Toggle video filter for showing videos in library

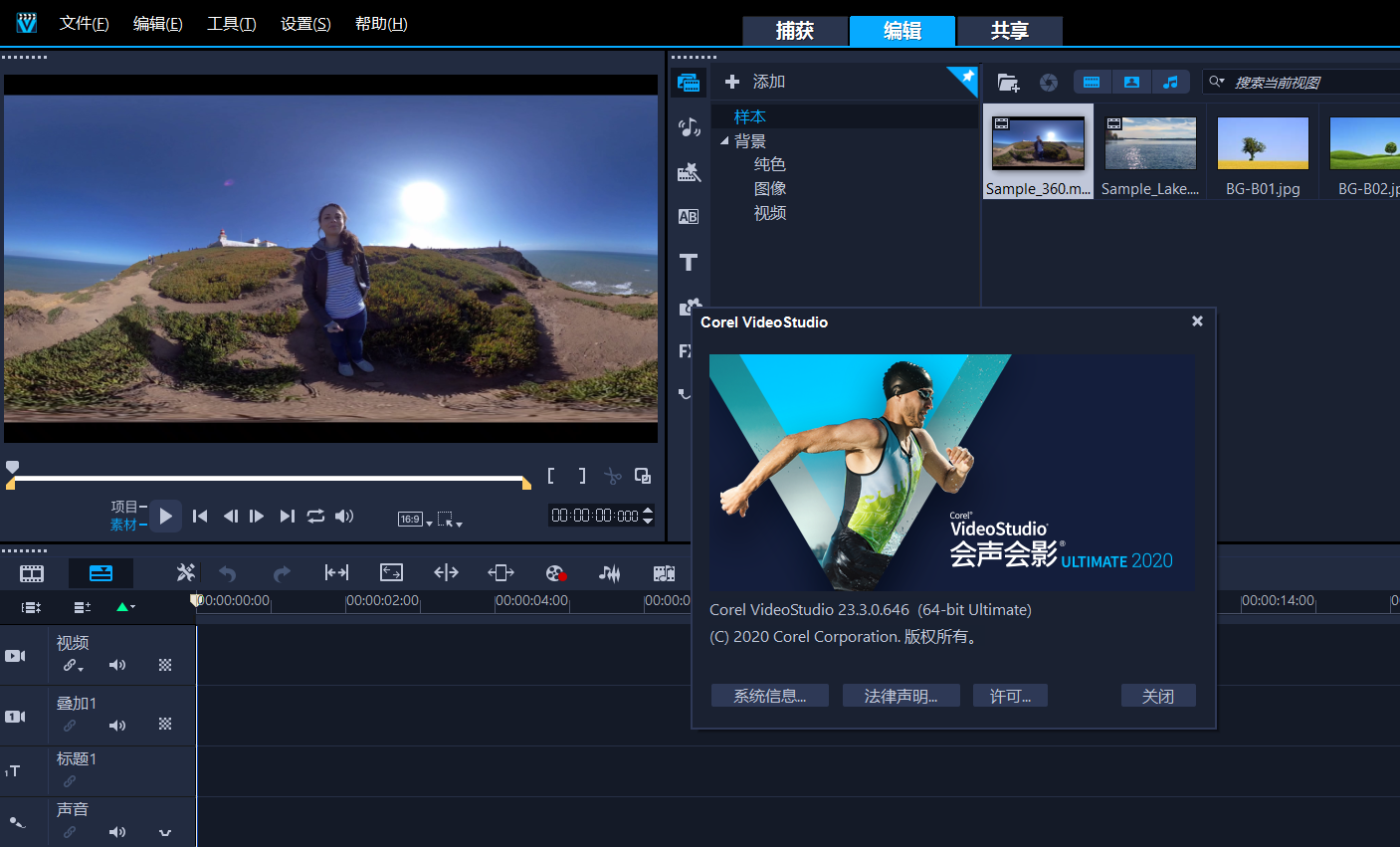point(1092,83)
